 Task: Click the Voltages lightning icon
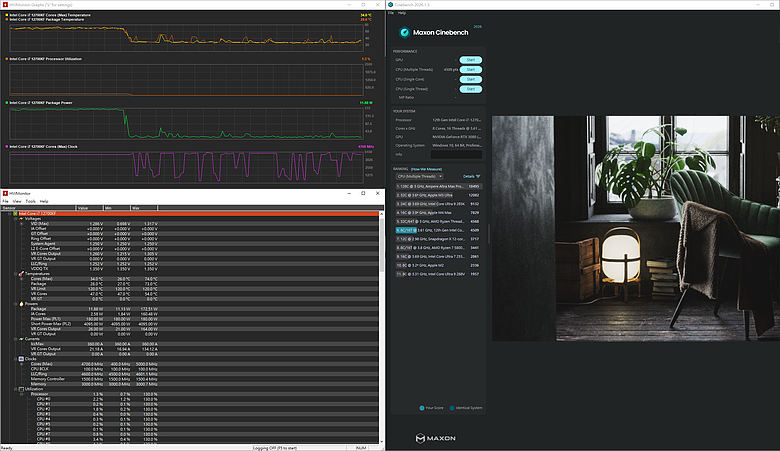coord(21,219)
